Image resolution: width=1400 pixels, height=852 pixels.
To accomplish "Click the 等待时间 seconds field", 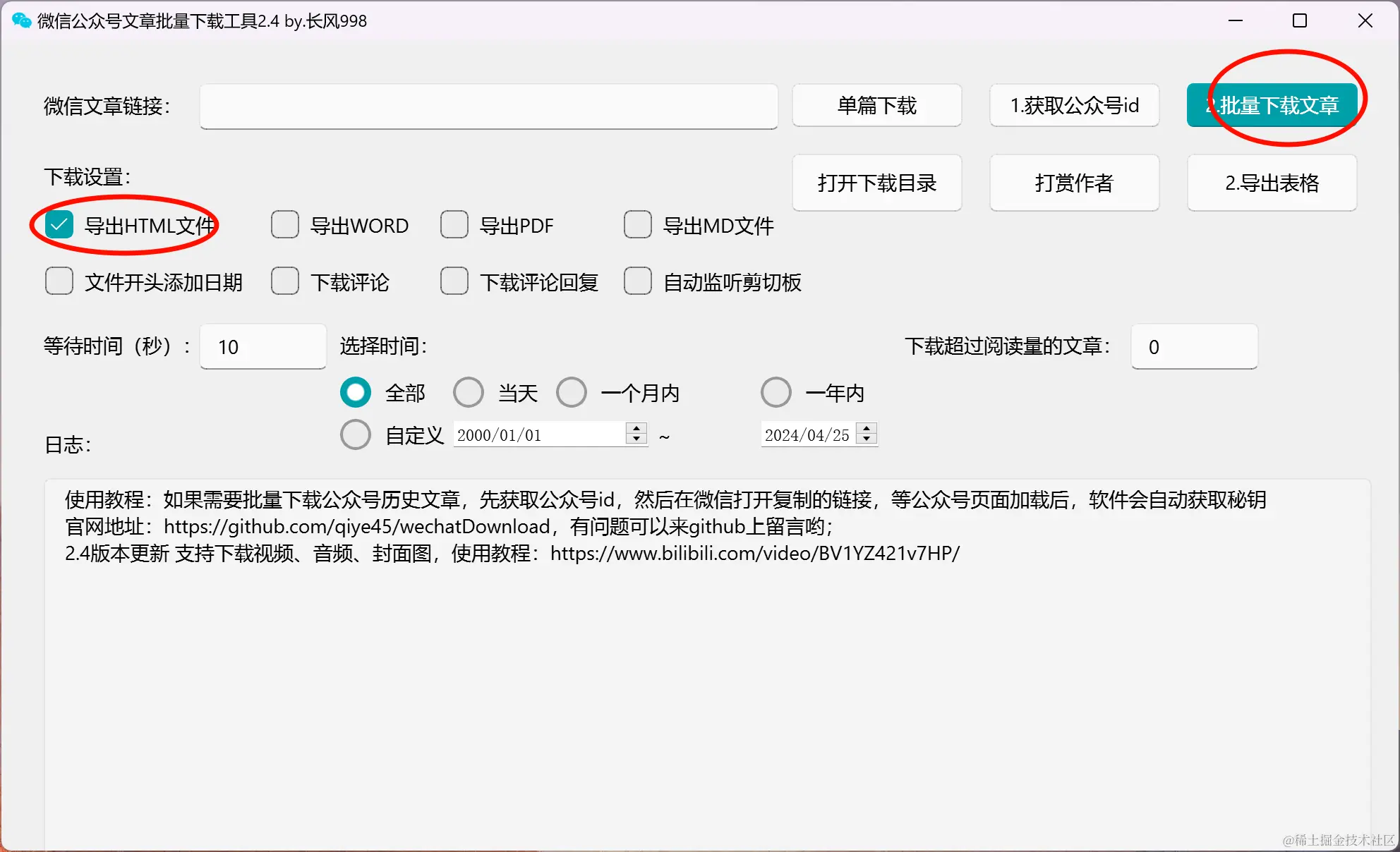I will 262,347.
